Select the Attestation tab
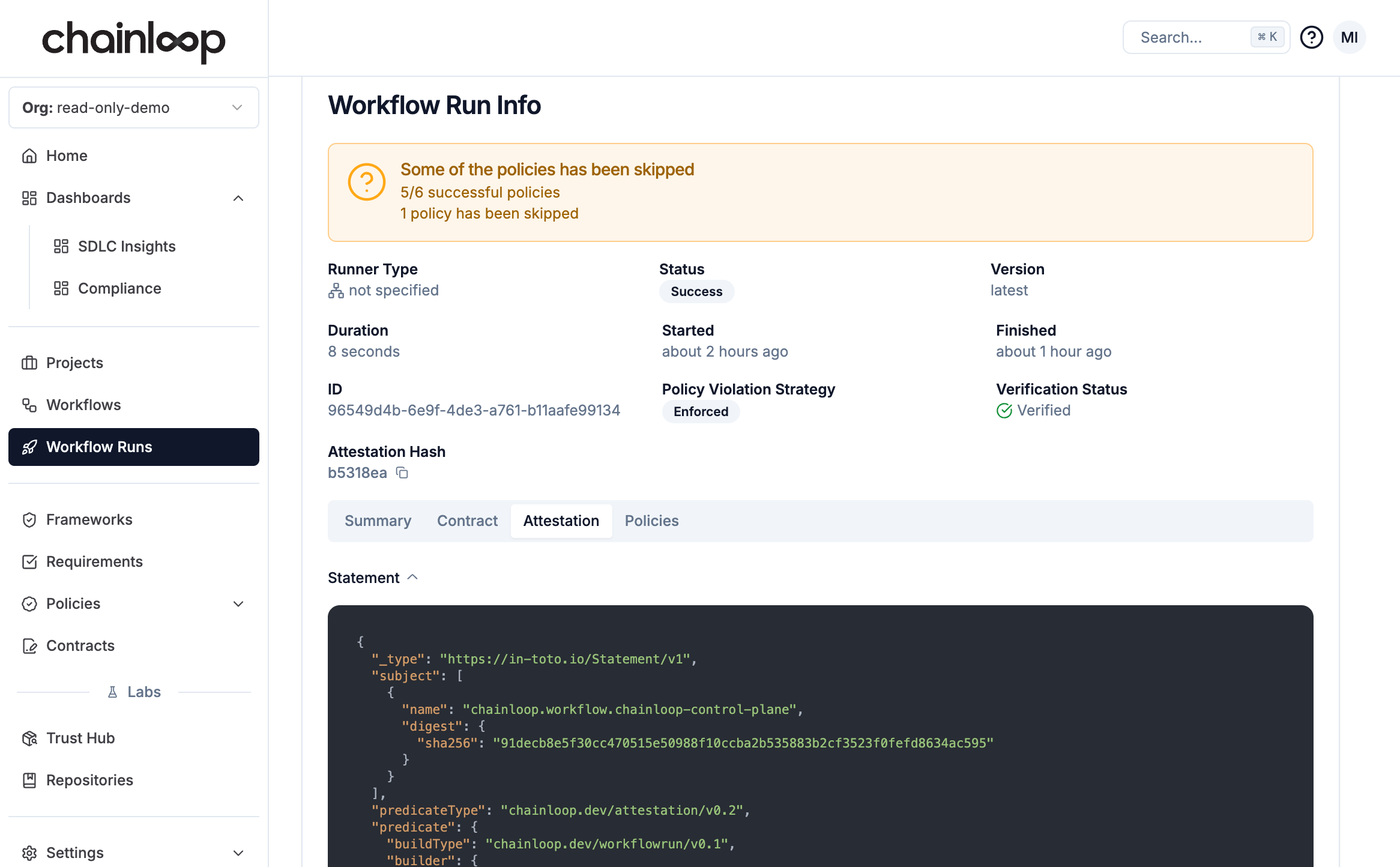This screenshot has height=867, width=1400. pyautogui.click(x=561, y=521)
